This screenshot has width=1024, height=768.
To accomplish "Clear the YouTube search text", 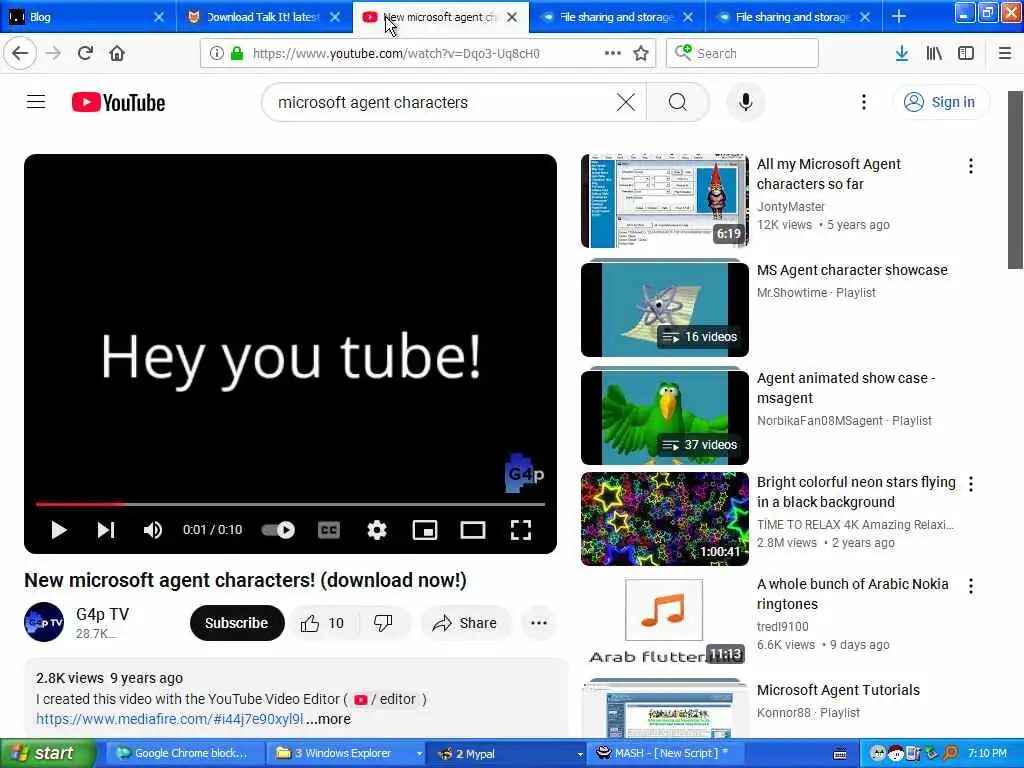I will click(x=626, y=103).
